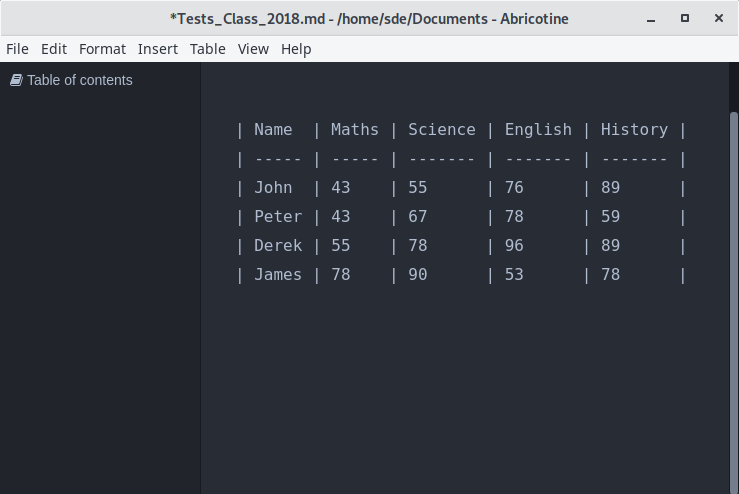Click Peter's Science score 67

pos(418,217)
